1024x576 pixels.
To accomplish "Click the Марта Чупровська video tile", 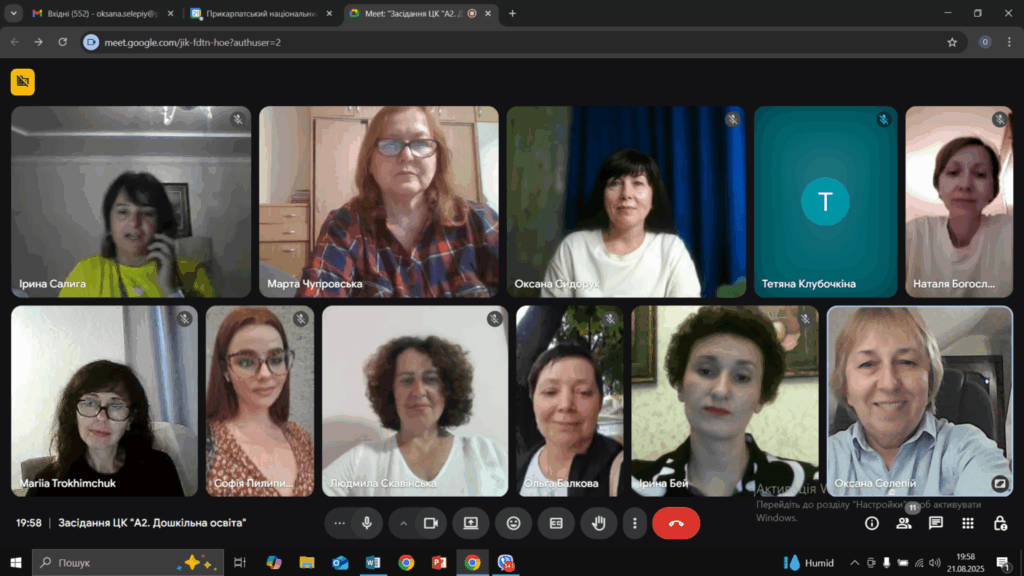I will (x=378, y=201).
